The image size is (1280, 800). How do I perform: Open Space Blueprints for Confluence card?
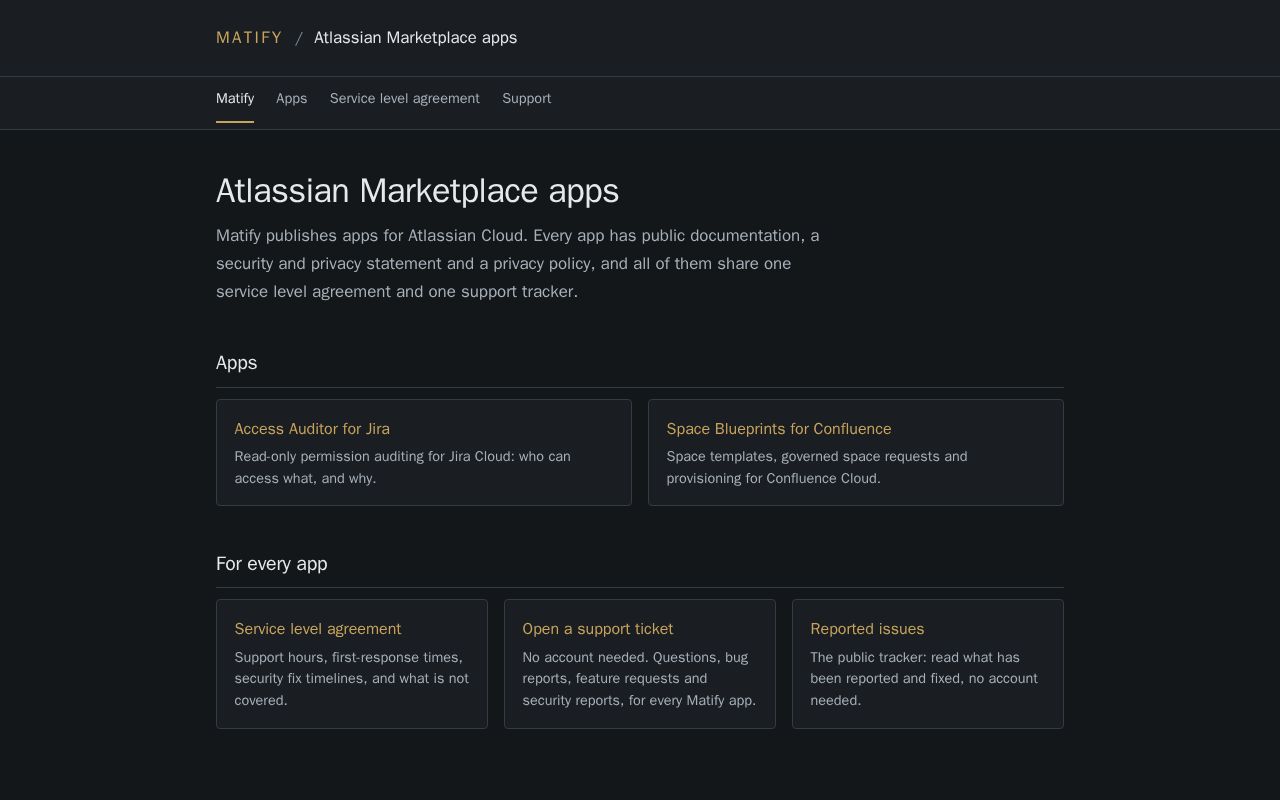[x=856, y=453]
